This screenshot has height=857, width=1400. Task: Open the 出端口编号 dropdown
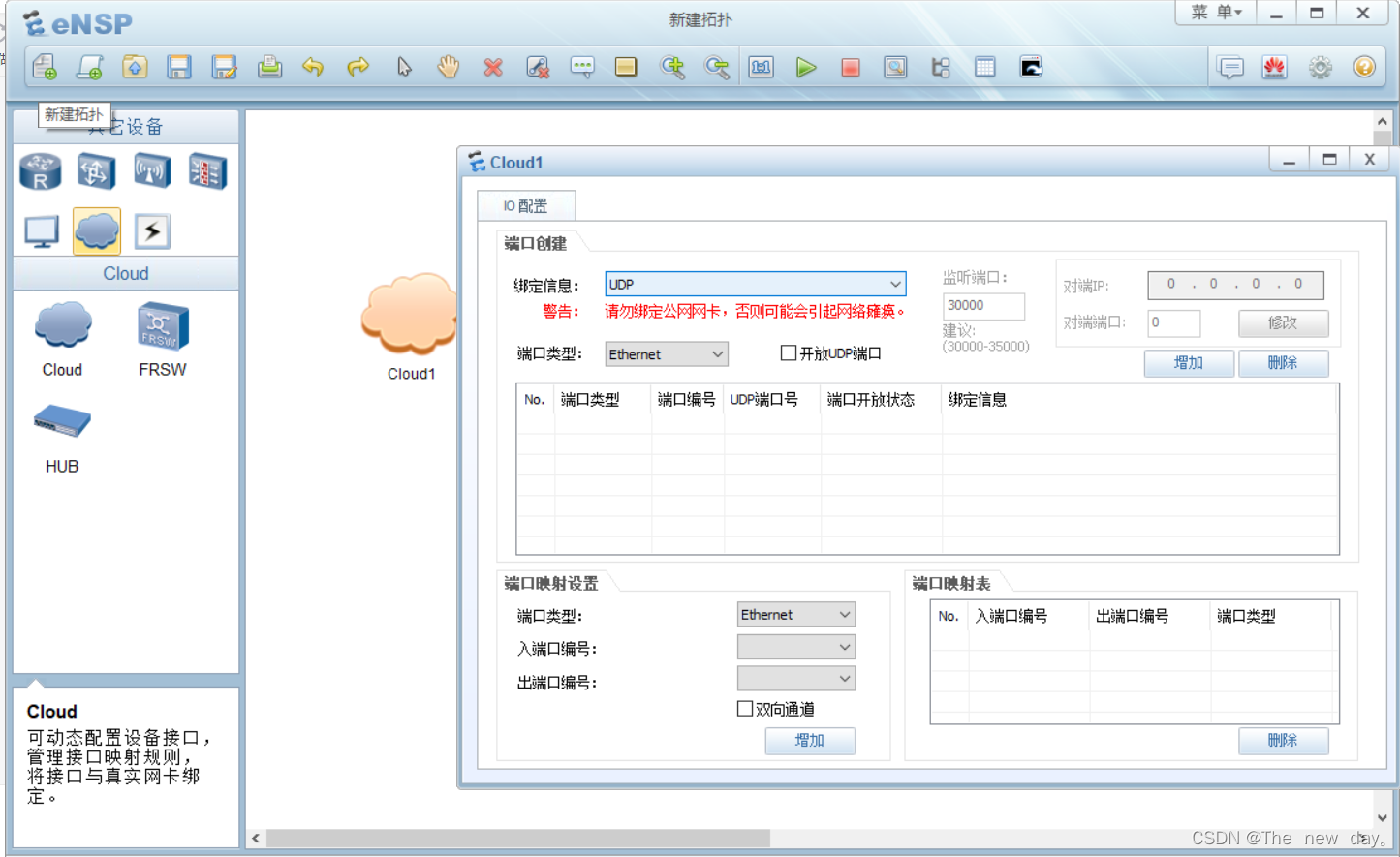pyautogui.click(x=796, y=679)
